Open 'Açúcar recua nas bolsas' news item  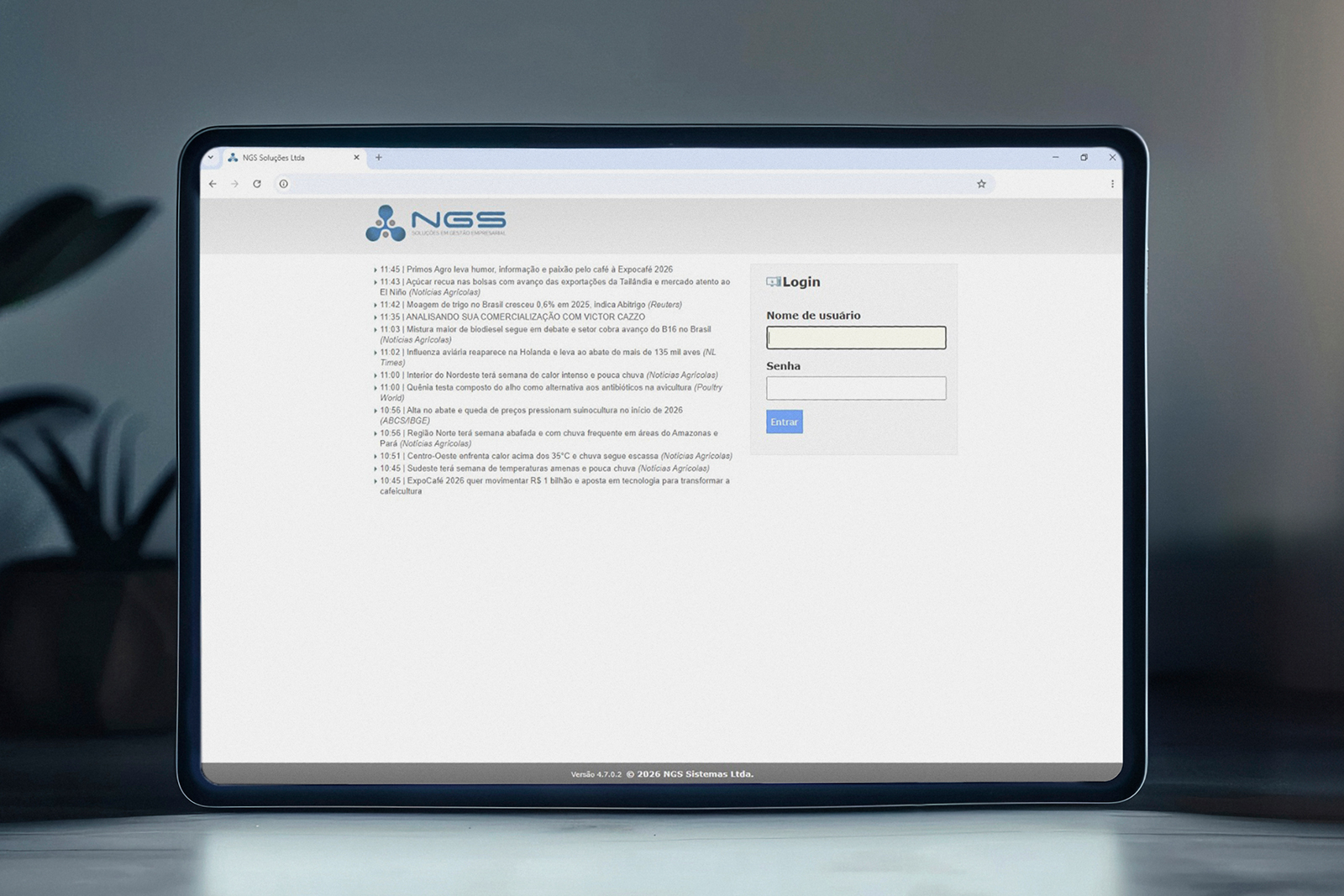pos(554,287)
